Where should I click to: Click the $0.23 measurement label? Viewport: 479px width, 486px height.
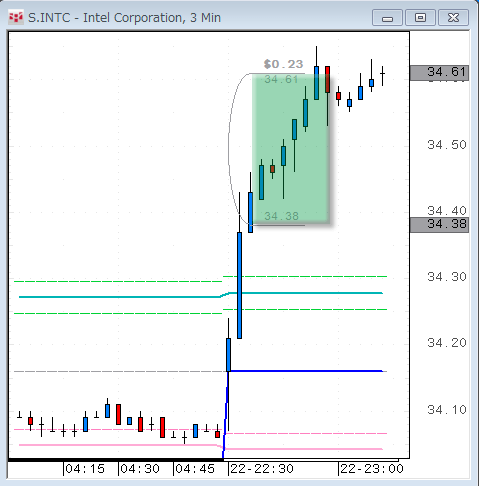tap(283, 64)
